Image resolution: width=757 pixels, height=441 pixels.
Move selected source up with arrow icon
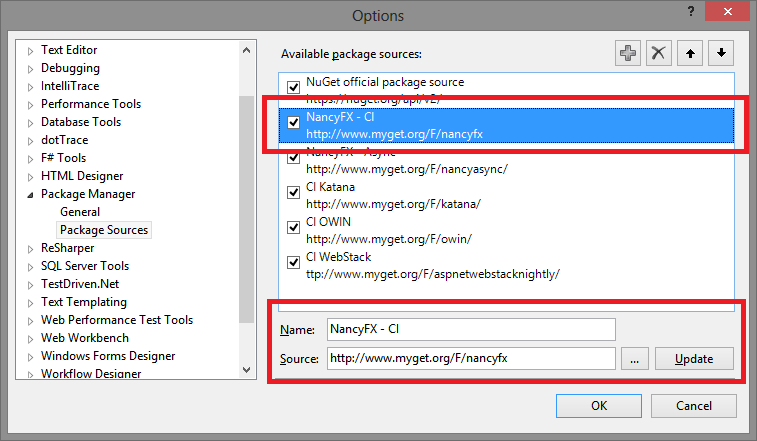(690, 53)
